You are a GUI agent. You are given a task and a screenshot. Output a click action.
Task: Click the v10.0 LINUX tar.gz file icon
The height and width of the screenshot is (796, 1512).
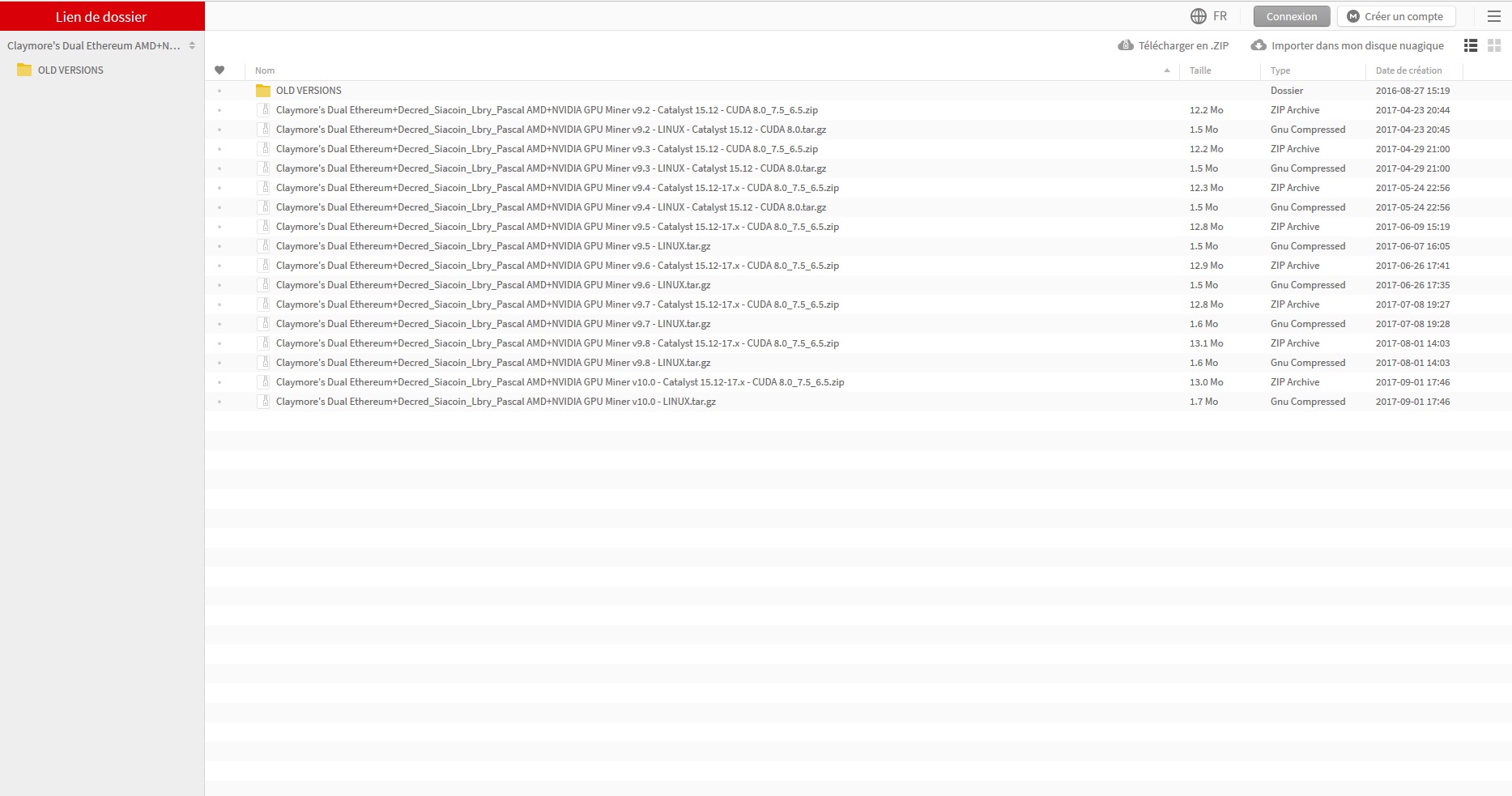263,402
